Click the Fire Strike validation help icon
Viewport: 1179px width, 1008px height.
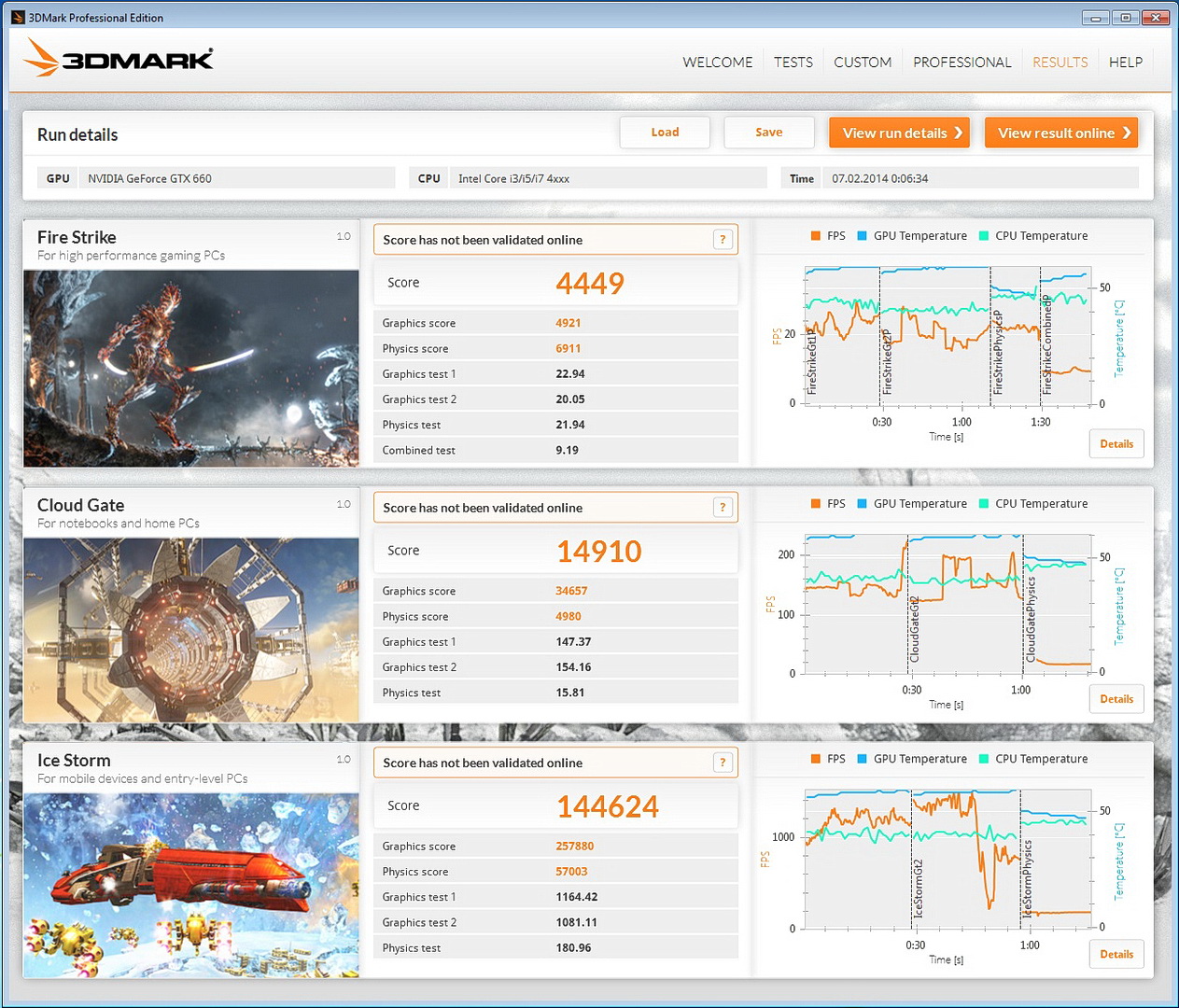point(723,240)
